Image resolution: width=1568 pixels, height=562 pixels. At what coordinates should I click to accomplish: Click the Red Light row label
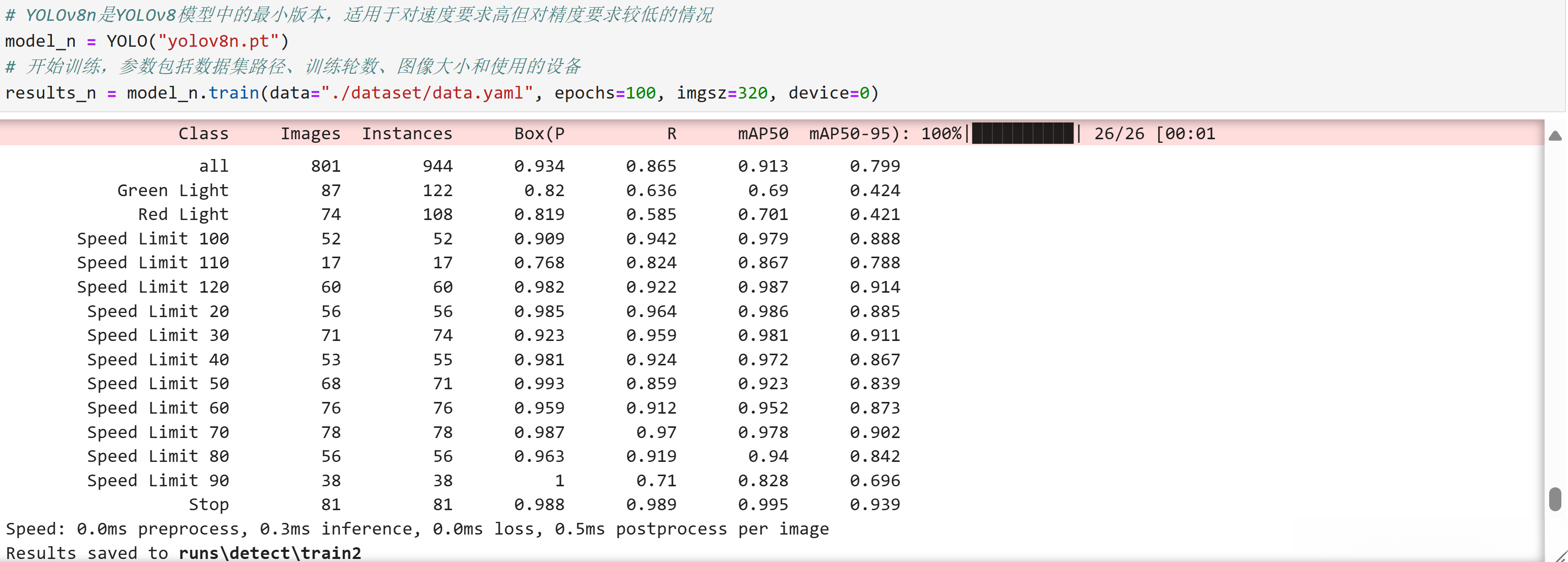click(x=183, y=215)
